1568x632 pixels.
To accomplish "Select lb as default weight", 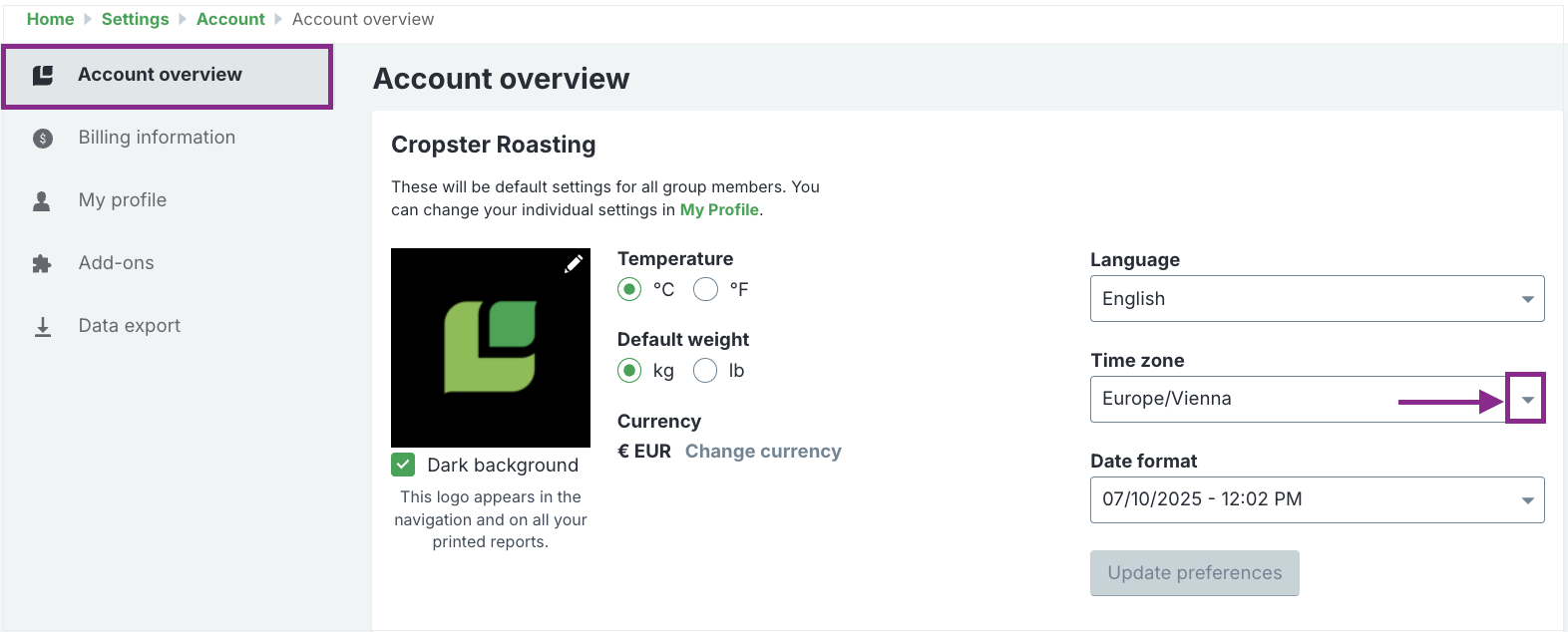I will pyautogui.click(x=705, y=371).
